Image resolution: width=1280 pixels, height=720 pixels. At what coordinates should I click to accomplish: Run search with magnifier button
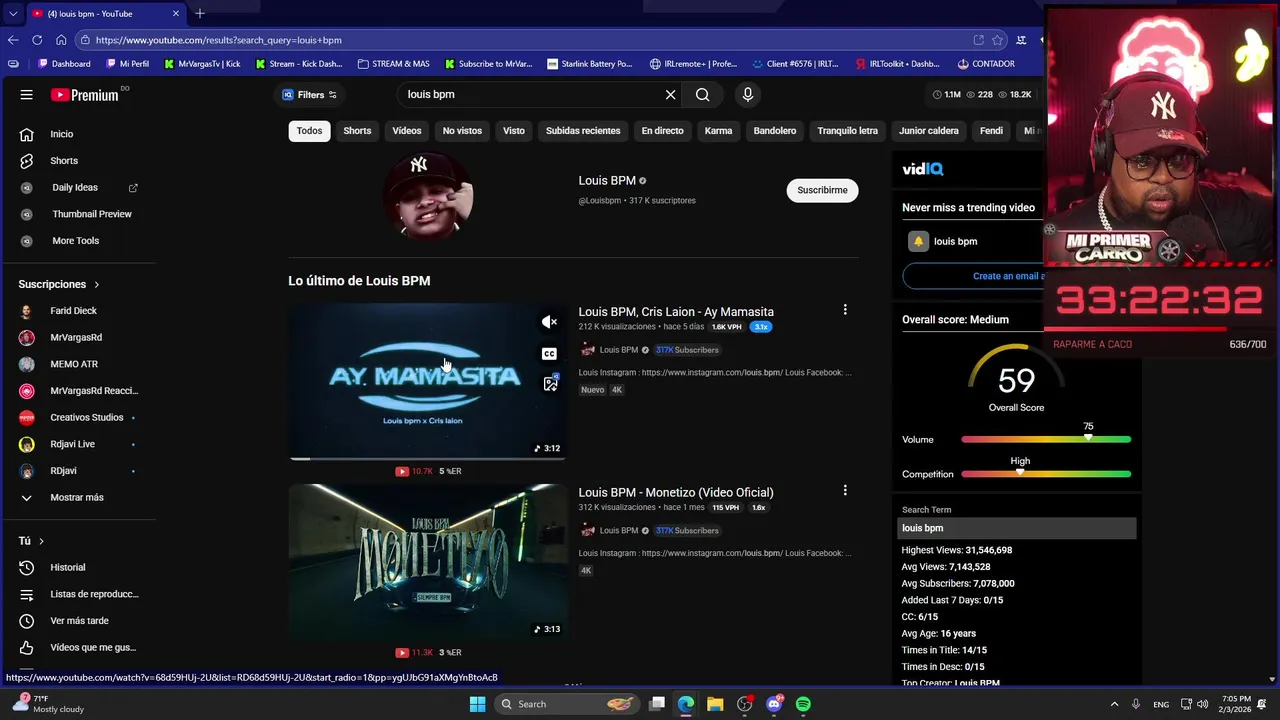coord(703,95)
